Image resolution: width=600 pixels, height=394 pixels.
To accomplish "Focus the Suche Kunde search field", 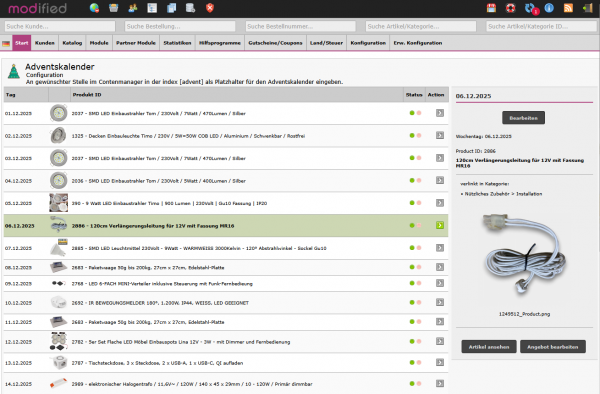I will point(60,26).
